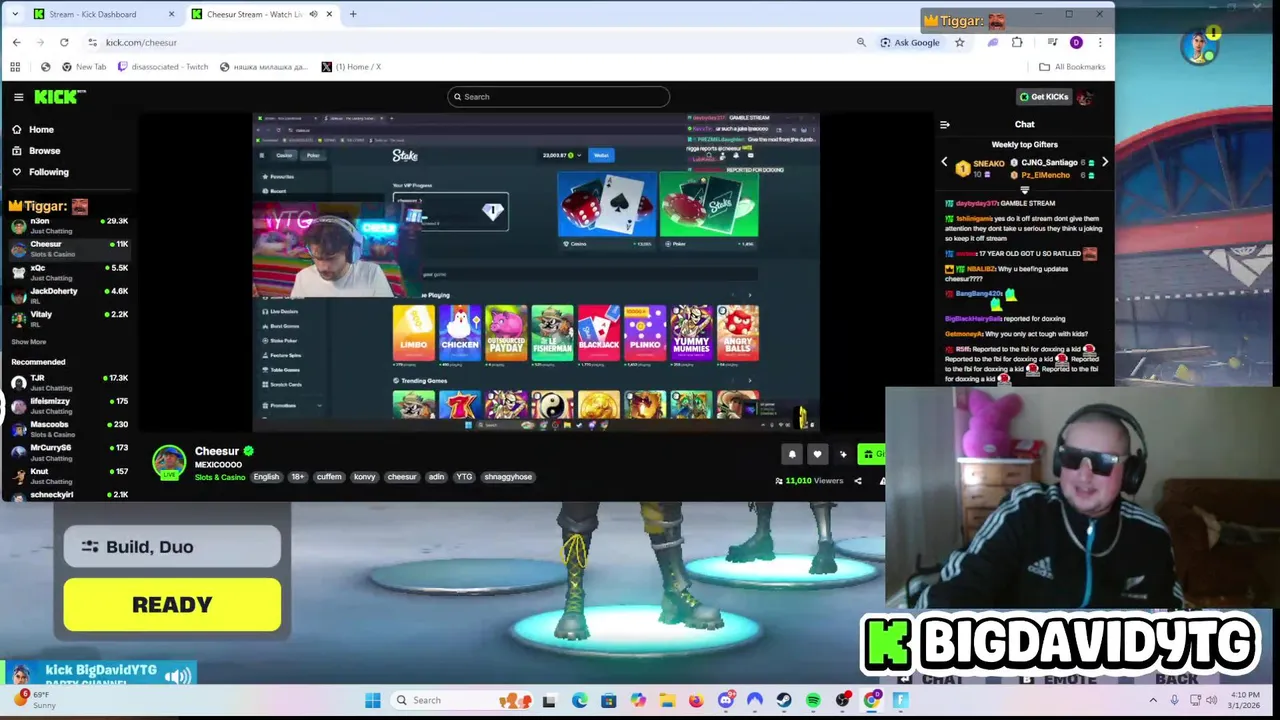Open Knut recommended channel

[68, 474]
